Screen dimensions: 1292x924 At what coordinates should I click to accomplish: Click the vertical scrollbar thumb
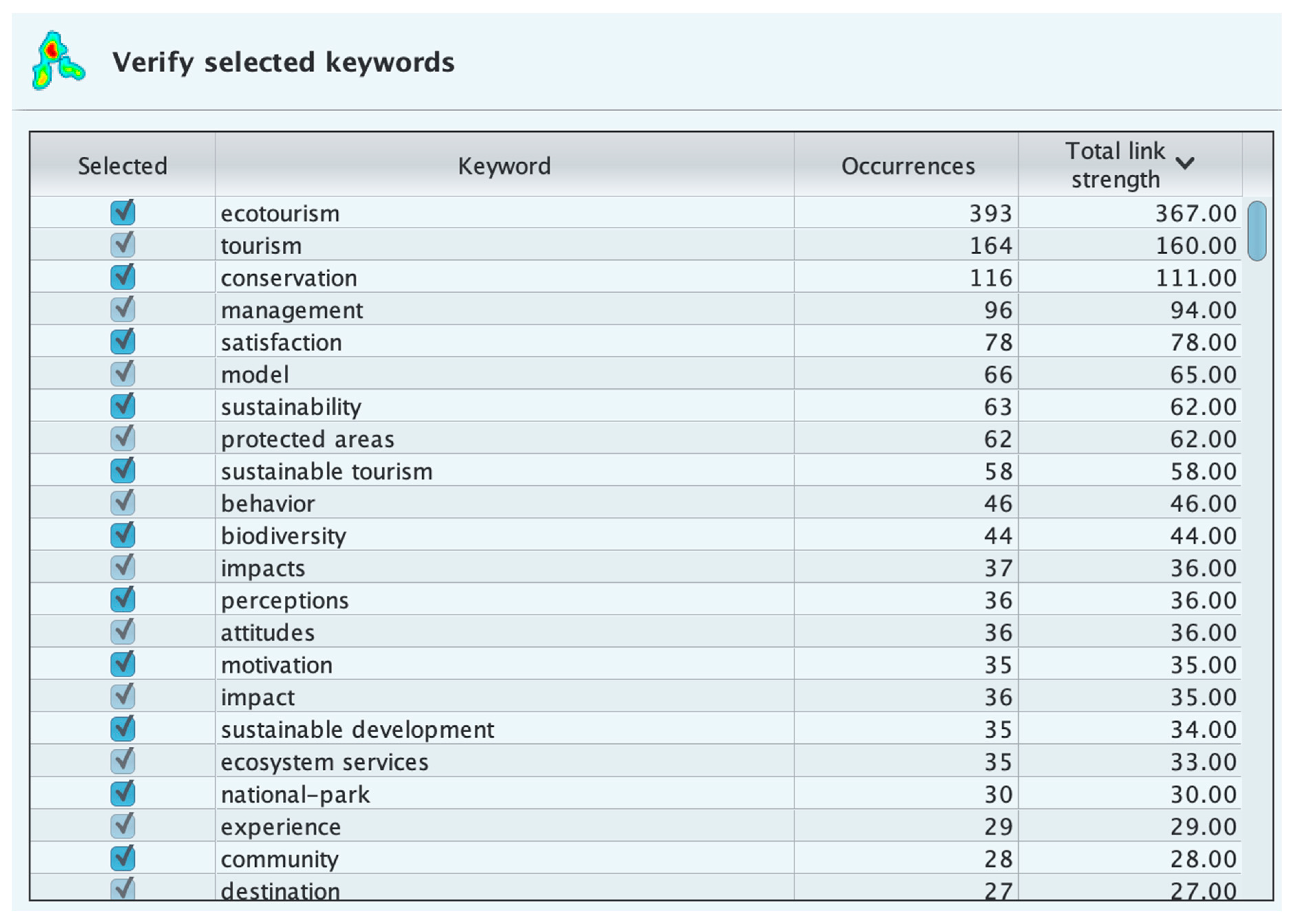[x=1257, y=230]
